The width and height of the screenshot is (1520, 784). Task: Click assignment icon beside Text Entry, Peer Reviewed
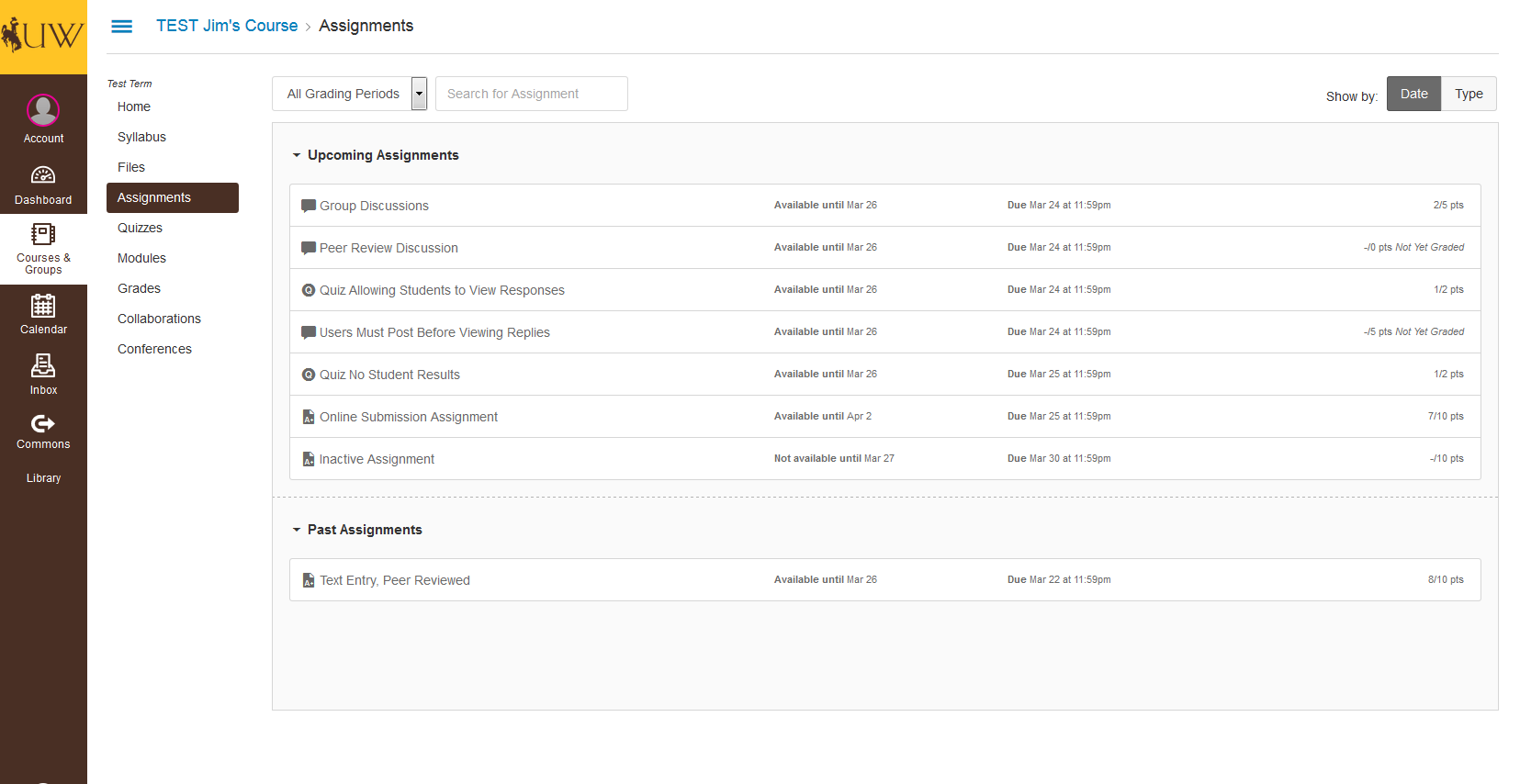[x=309, y=580]
